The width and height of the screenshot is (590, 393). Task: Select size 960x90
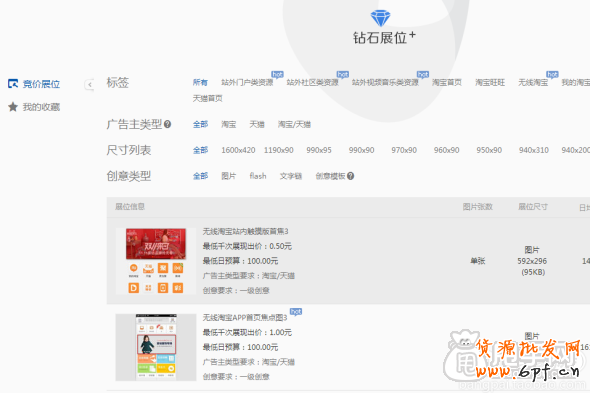(x=446, y=150)
